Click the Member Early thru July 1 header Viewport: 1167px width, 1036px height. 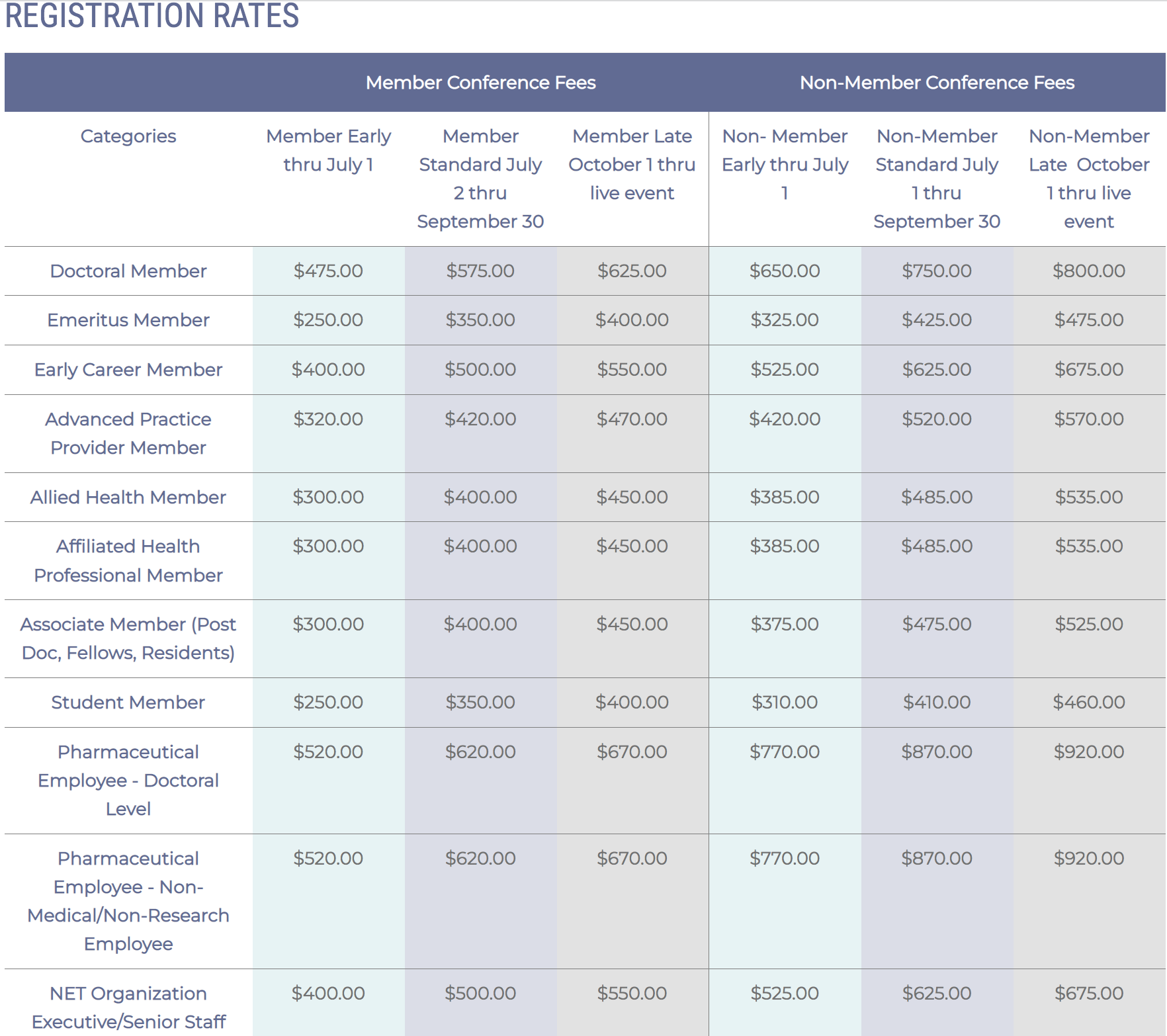328,150
